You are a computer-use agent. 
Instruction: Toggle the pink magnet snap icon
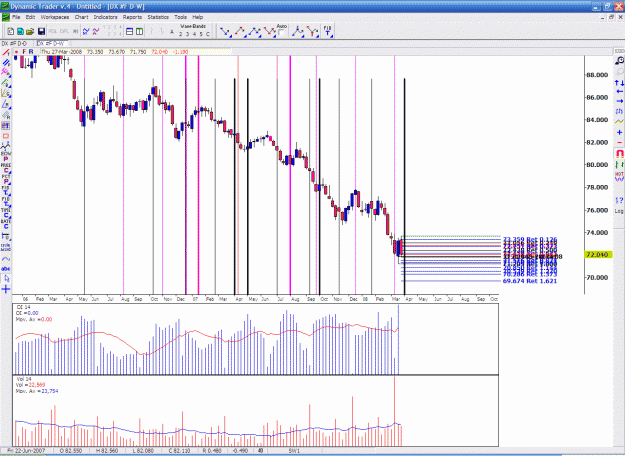click(619, 153)
